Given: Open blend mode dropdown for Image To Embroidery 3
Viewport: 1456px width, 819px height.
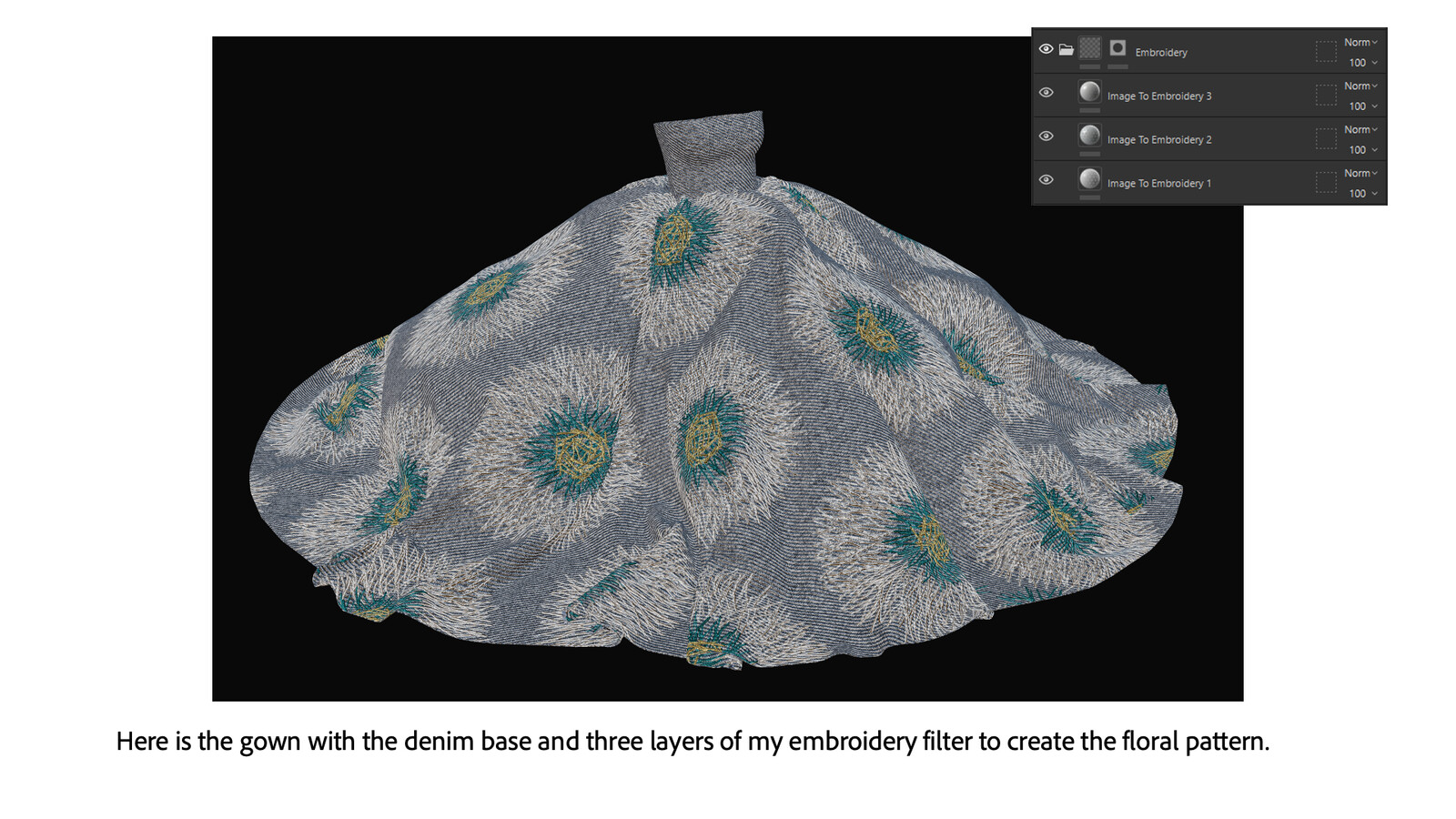Looking at the screenshot, I should (1360, 86).
